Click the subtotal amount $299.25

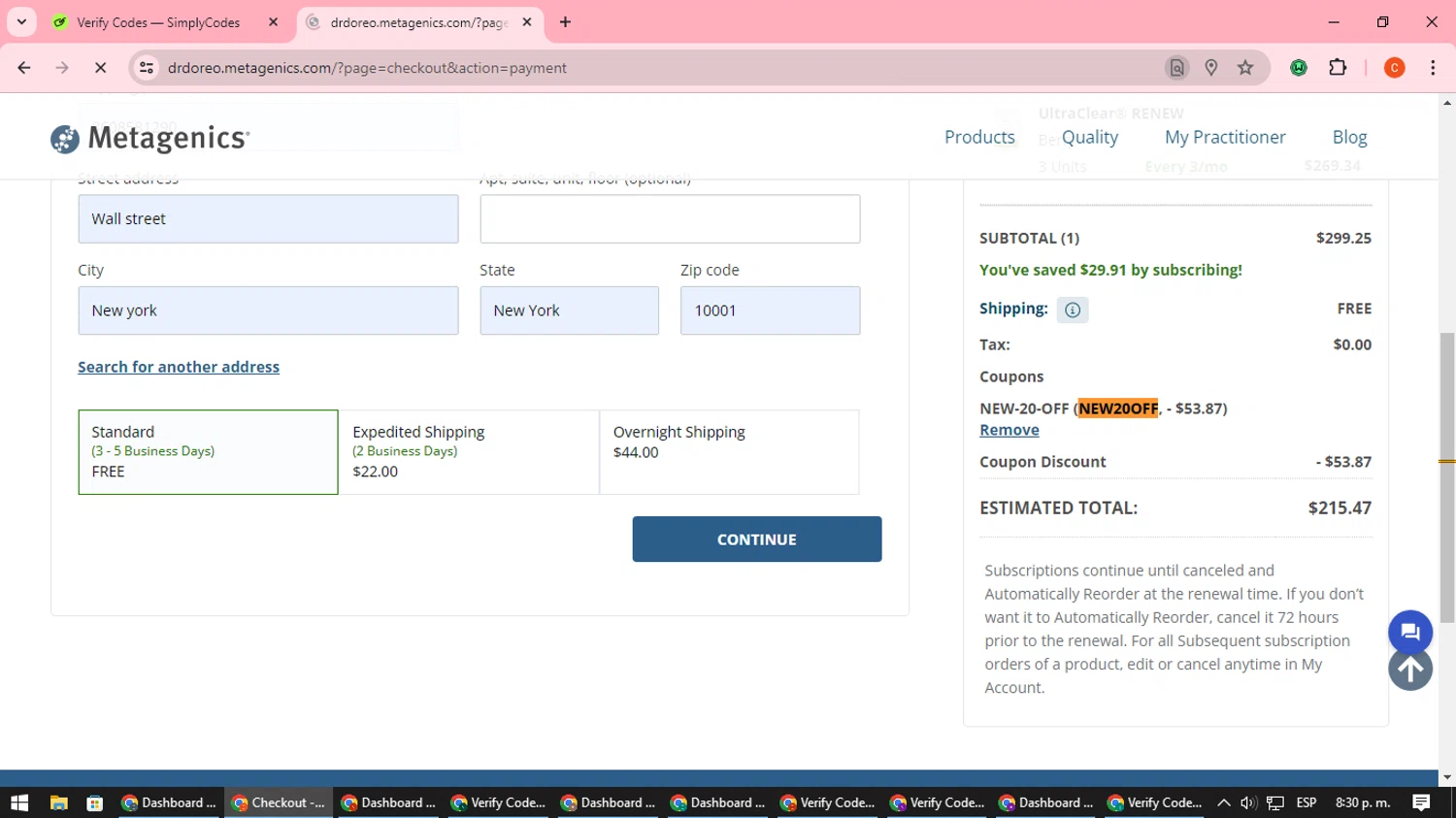[1343, 238]
